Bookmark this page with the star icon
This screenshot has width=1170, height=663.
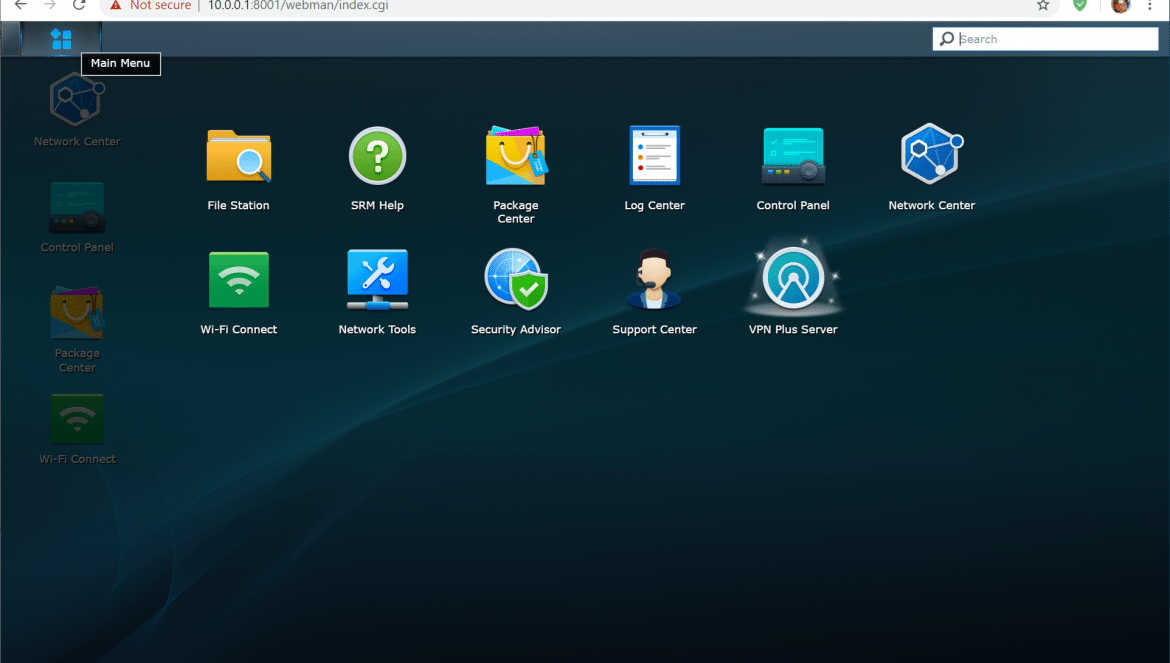click(1043, 6)
